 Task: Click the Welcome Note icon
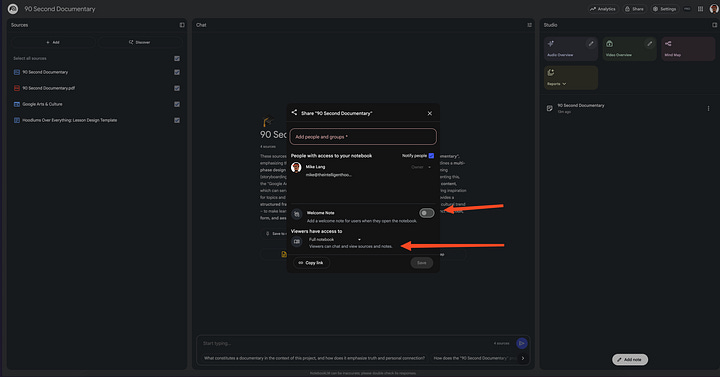[297, 214]
